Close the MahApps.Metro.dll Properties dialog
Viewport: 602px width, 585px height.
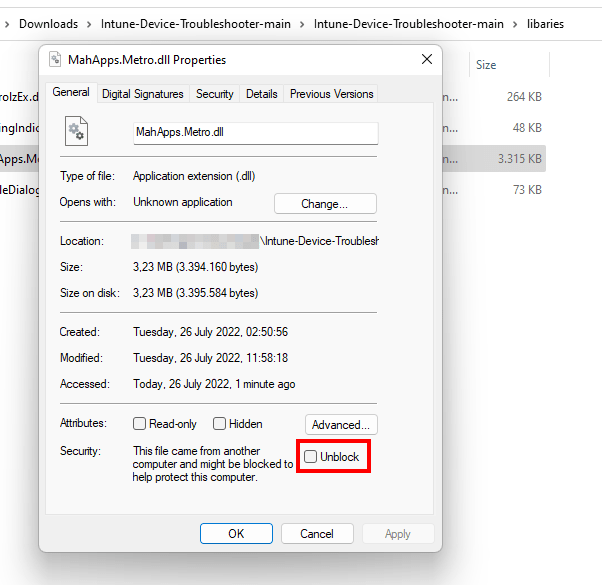[427, 60]
